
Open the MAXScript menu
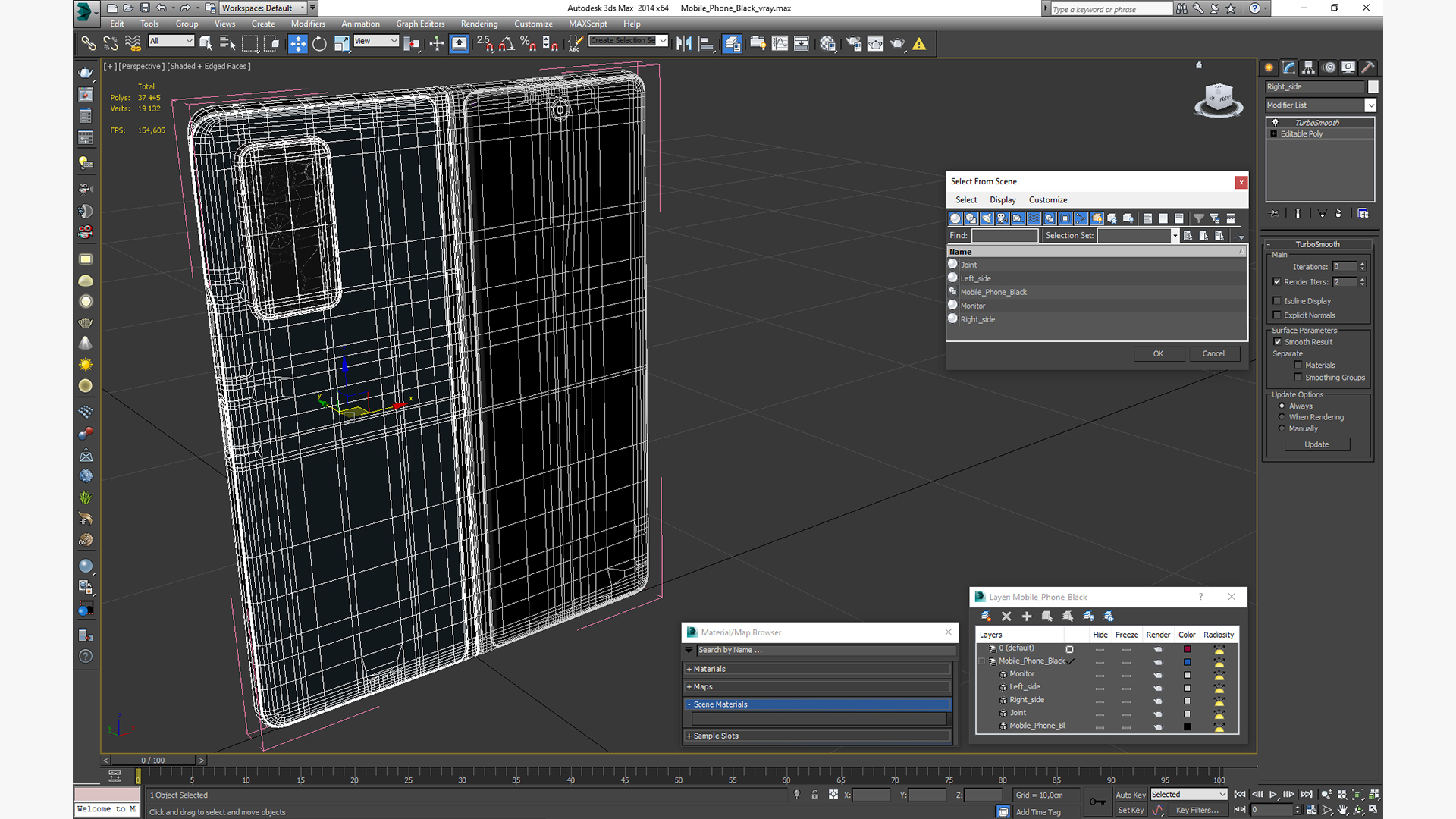(588, 24)
